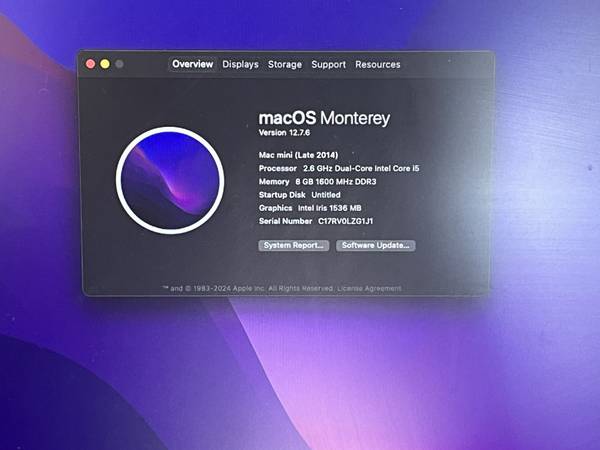The height and width of the screenshot is (450, 600).
Task: Open the Storage tab
Action: (284, 64)
